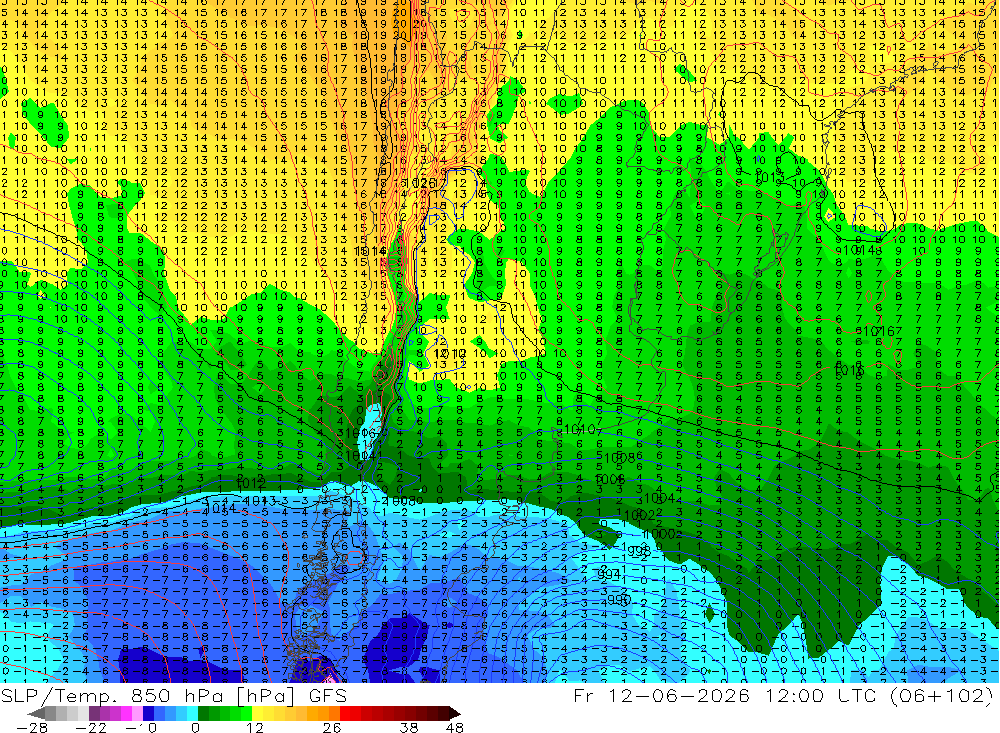Pick the darkest green swatch in the legend

point(203,714)
